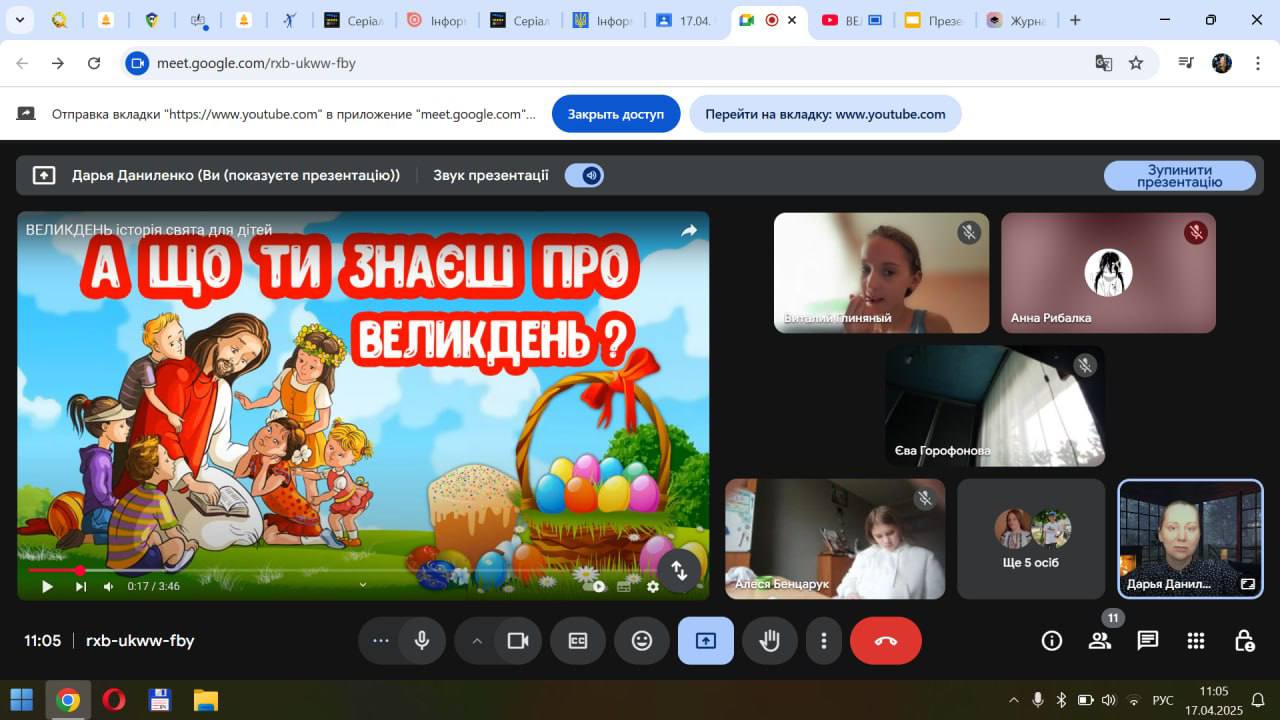Open the tab search dropdown in Chrome
Screen dimensions: 1280x720
coord(19,20)
